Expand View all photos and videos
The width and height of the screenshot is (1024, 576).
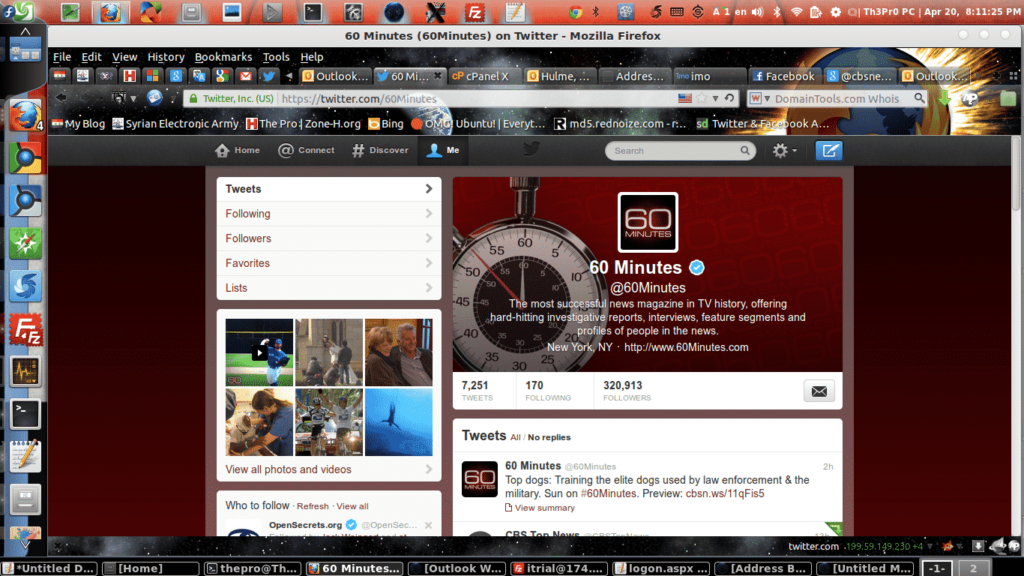click(x=328, y=469)
